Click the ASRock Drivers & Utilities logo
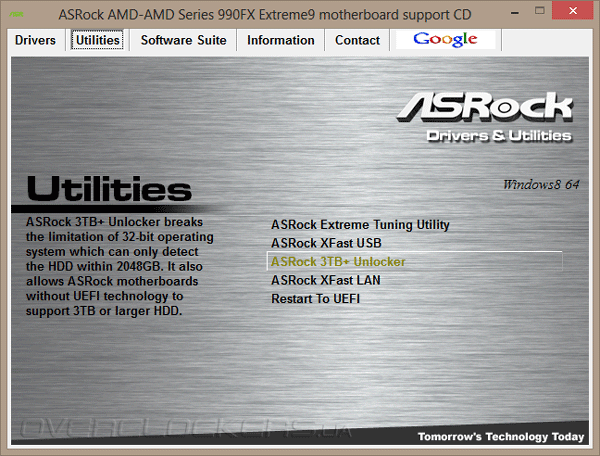 pos(484,117)
